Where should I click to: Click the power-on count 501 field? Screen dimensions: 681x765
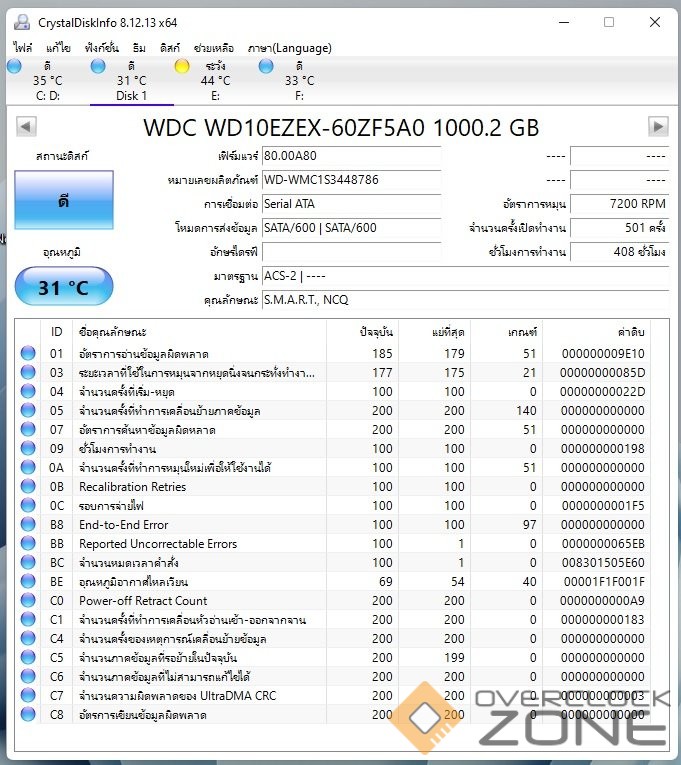[619, 227]
